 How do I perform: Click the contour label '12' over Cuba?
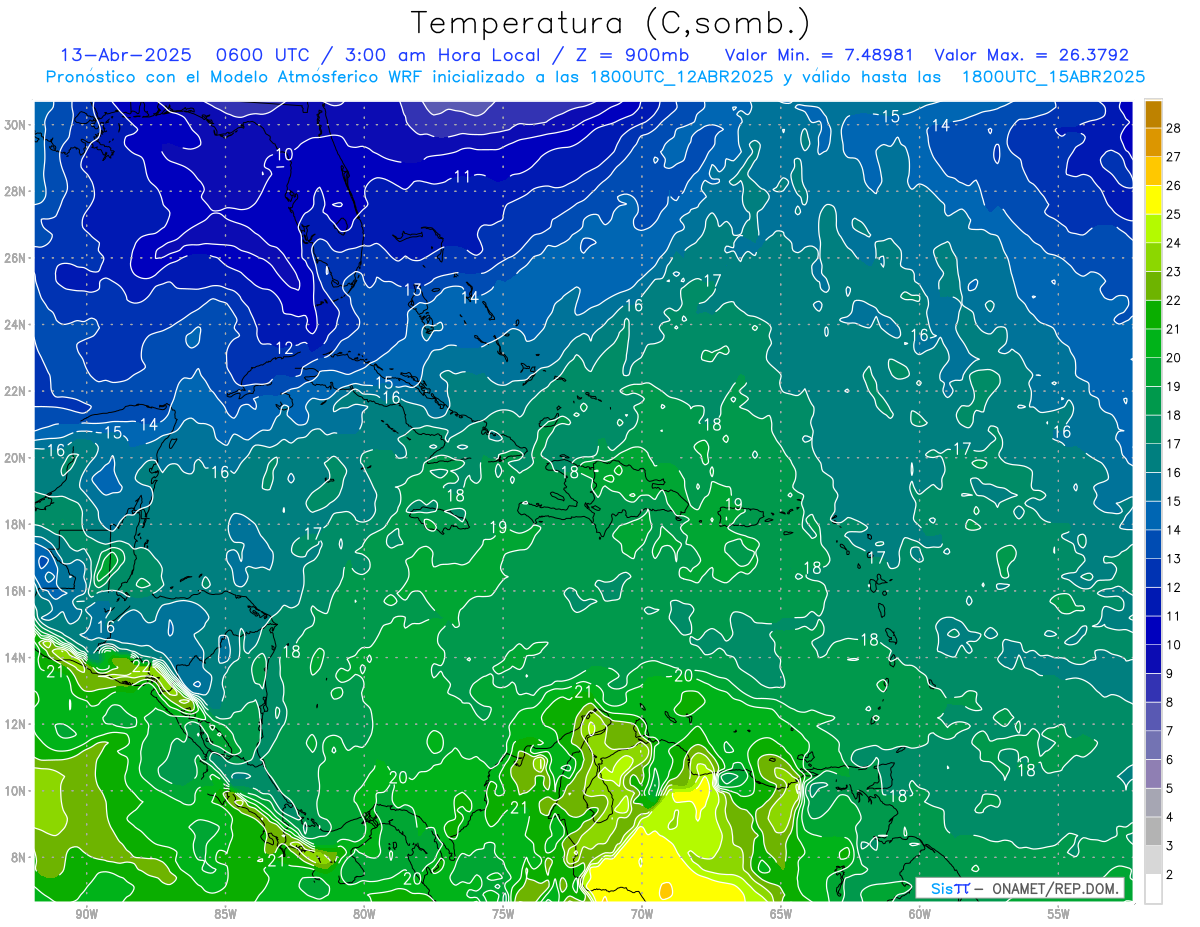(x=284, y=348)
